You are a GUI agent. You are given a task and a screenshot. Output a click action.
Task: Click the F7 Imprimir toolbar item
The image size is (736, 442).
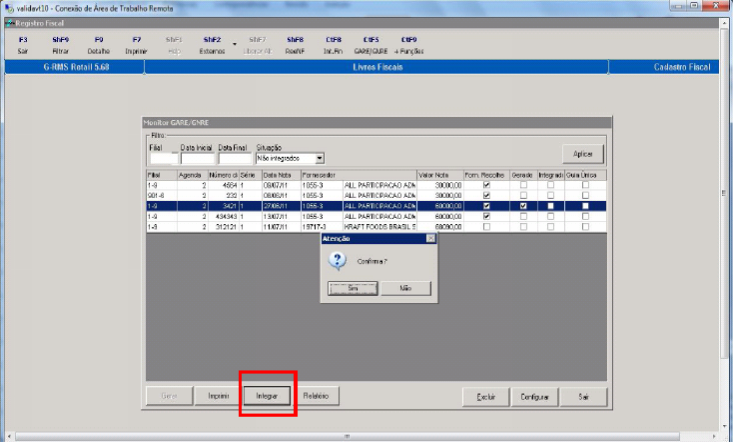pos(136,46)
